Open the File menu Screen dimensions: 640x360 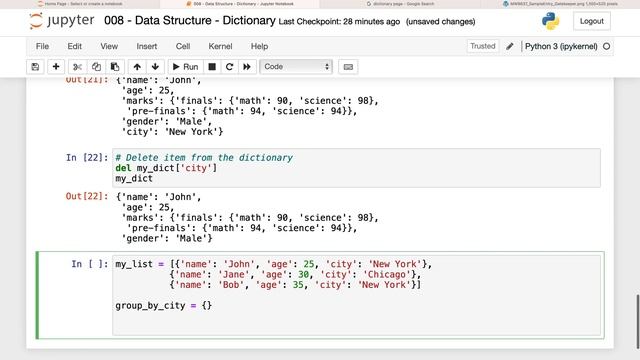tap(42, 46)
